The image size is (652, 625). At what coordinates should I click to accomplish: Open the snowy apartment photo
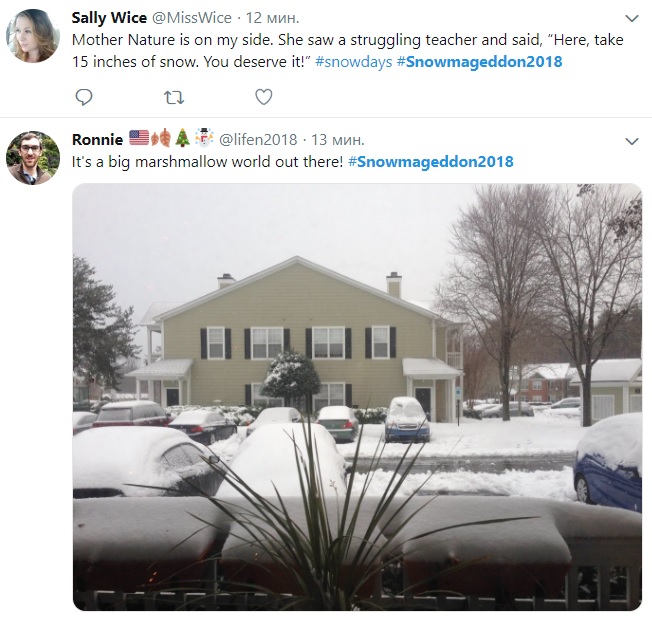tap(357, 397)
